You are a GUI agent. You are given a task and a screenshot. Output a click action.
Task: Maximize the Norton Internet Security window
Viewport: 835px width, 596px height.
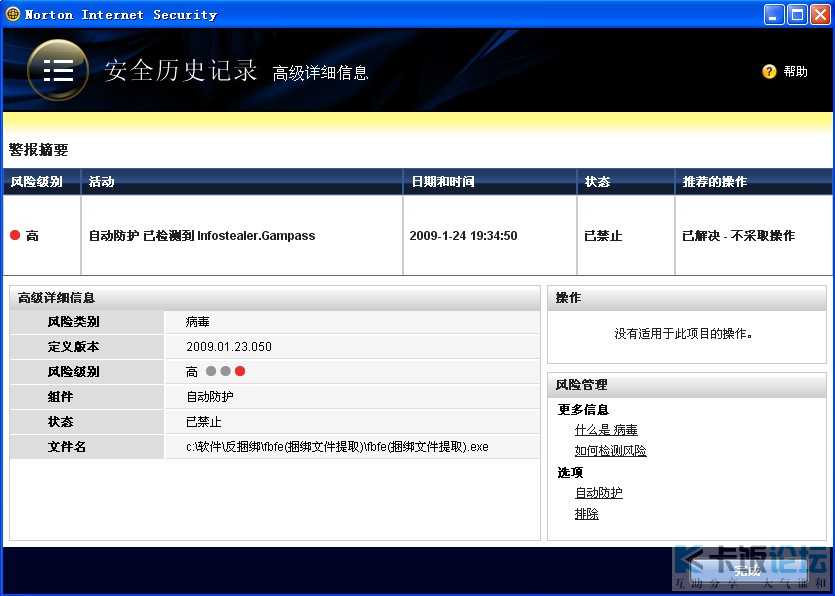[x=797, y=14]
